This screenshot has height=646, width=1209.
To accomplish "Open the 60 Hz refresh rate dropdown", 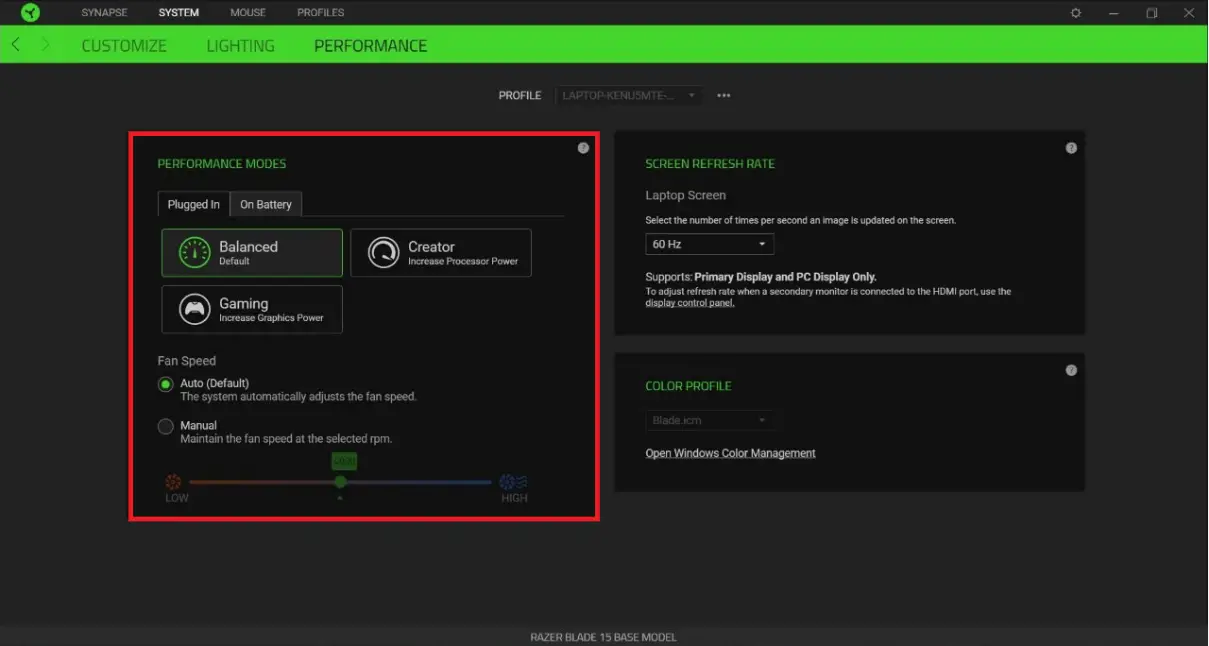I will pos(709,243).
